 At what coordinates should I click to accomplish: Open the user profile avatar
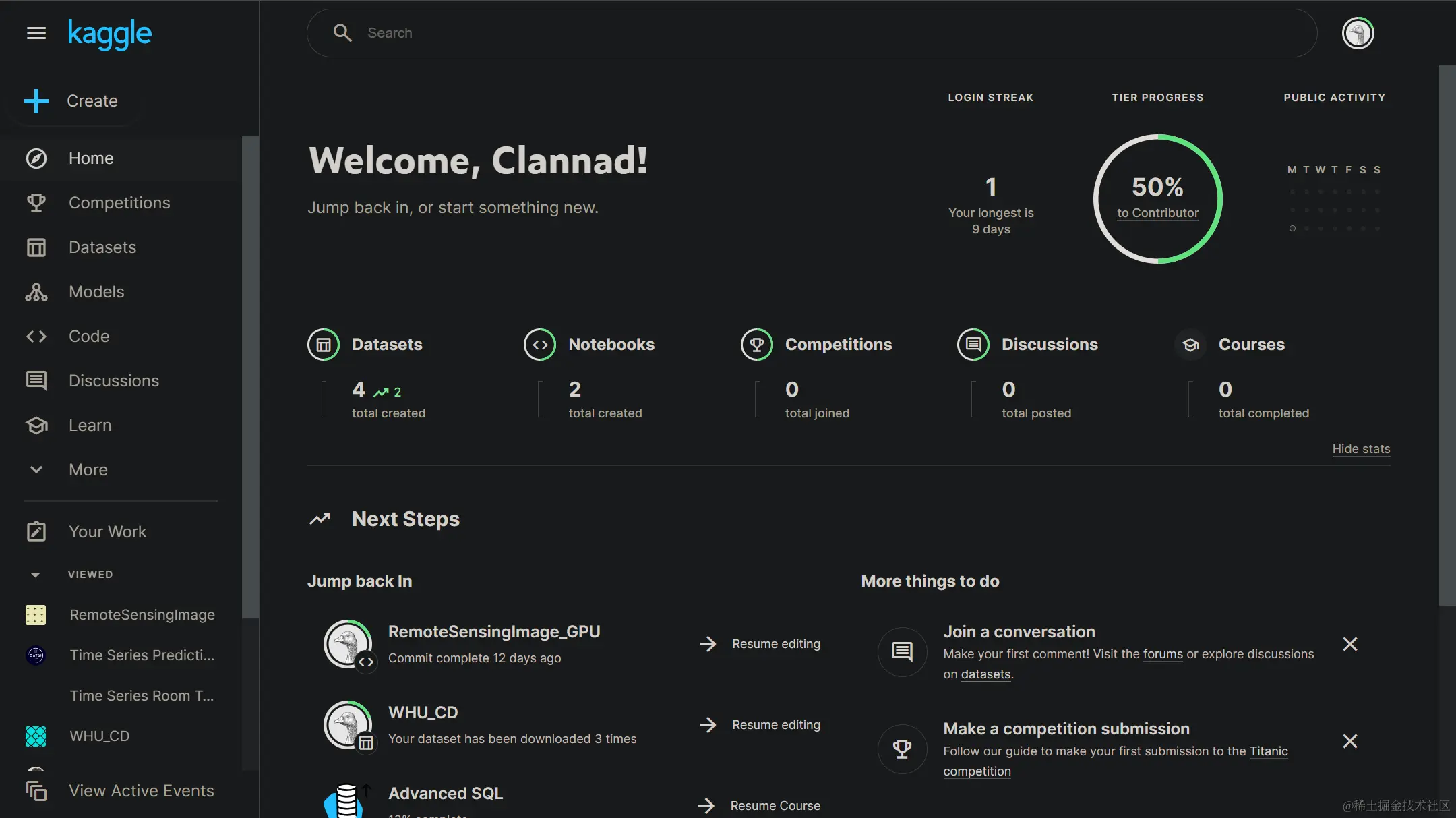(1358, 33)
